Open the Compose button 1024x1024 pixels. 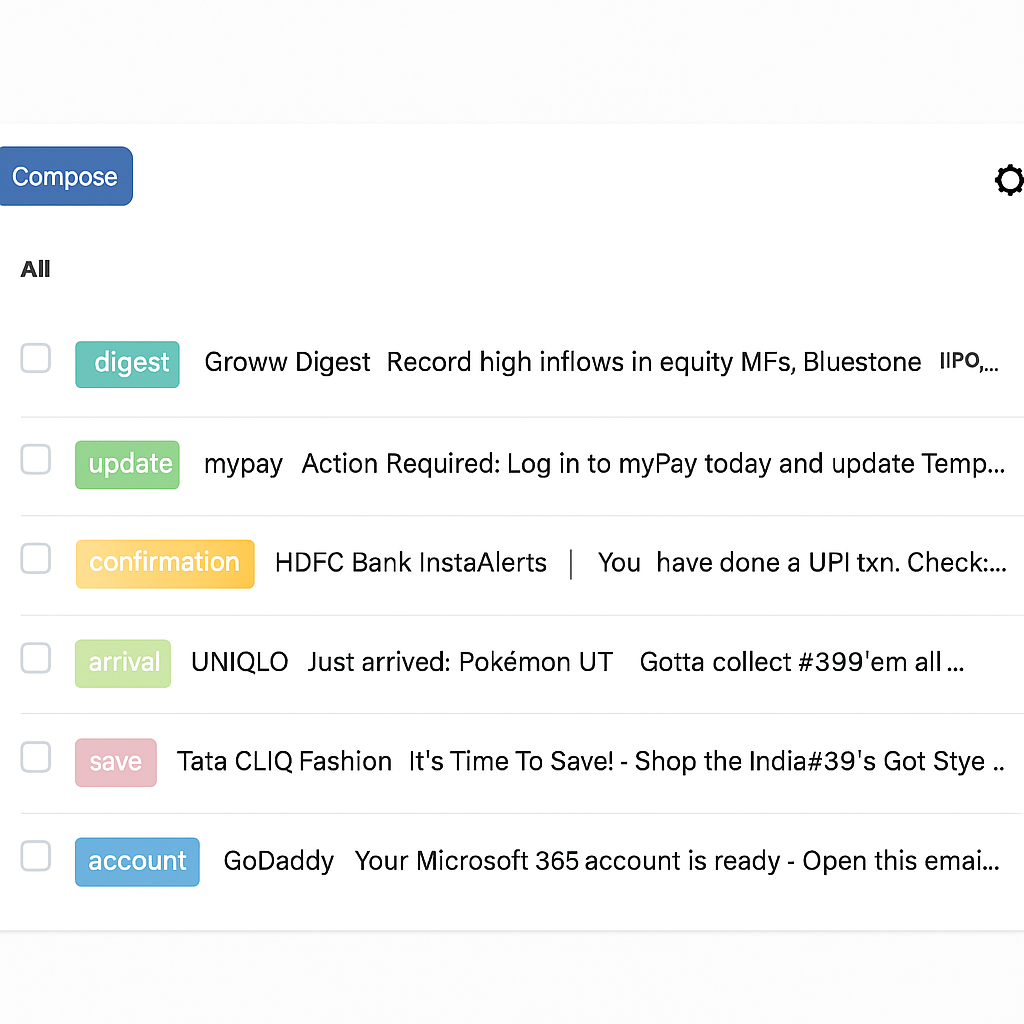pos(66,176)
